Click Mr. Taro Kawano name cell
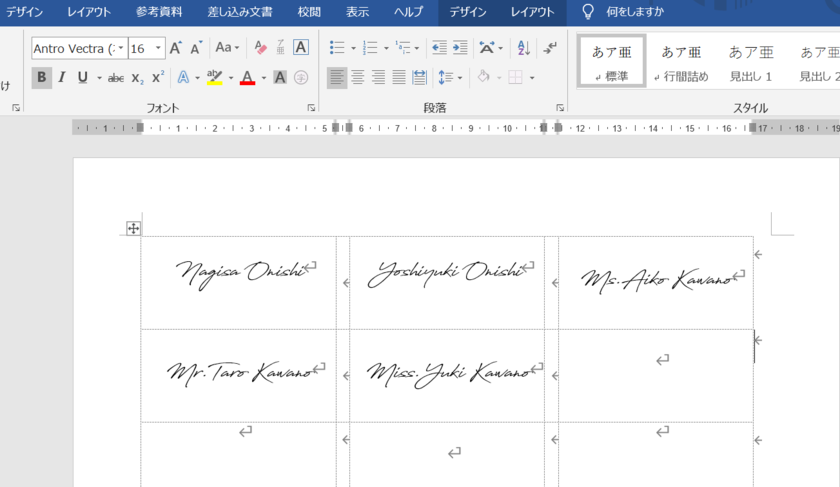The height and width of the screenshot is (487, 840). coord(239,376)
